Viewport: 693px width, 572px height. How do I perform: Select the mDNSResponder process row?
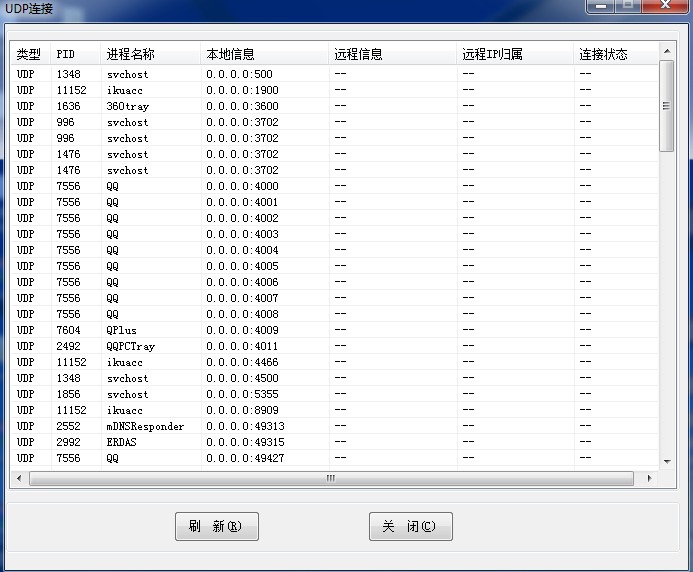[x=335, y=426]
